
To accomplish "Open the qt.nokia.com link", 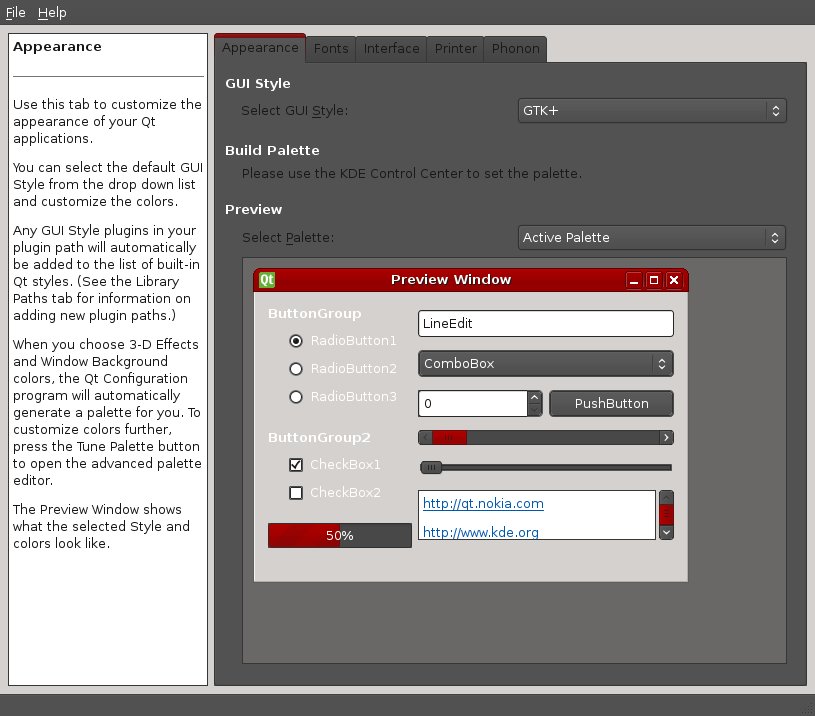I will click(483, 504).
